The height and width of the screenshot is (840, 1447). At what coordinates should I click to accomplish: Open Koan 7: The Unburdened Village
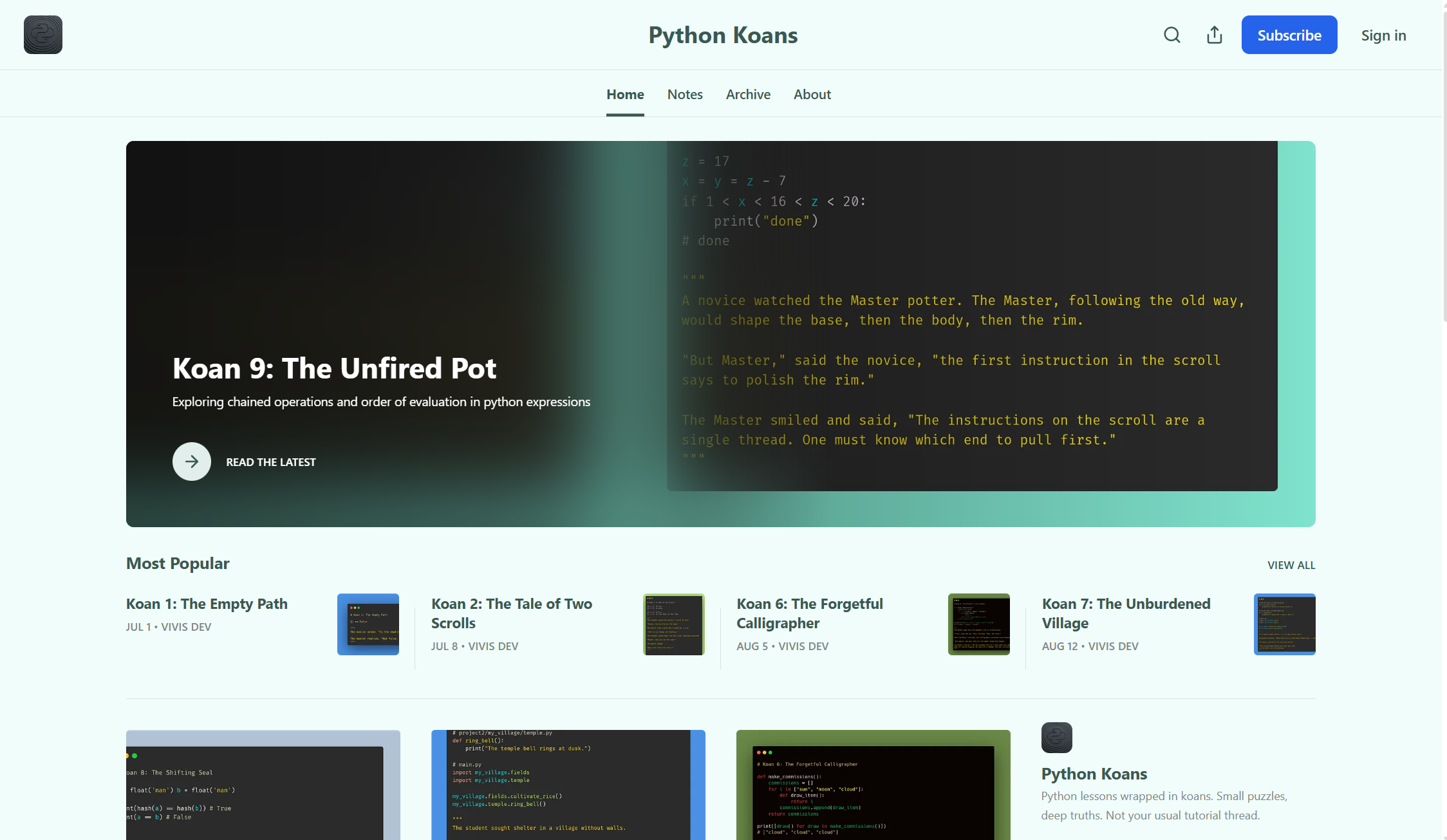point(1126,613)
